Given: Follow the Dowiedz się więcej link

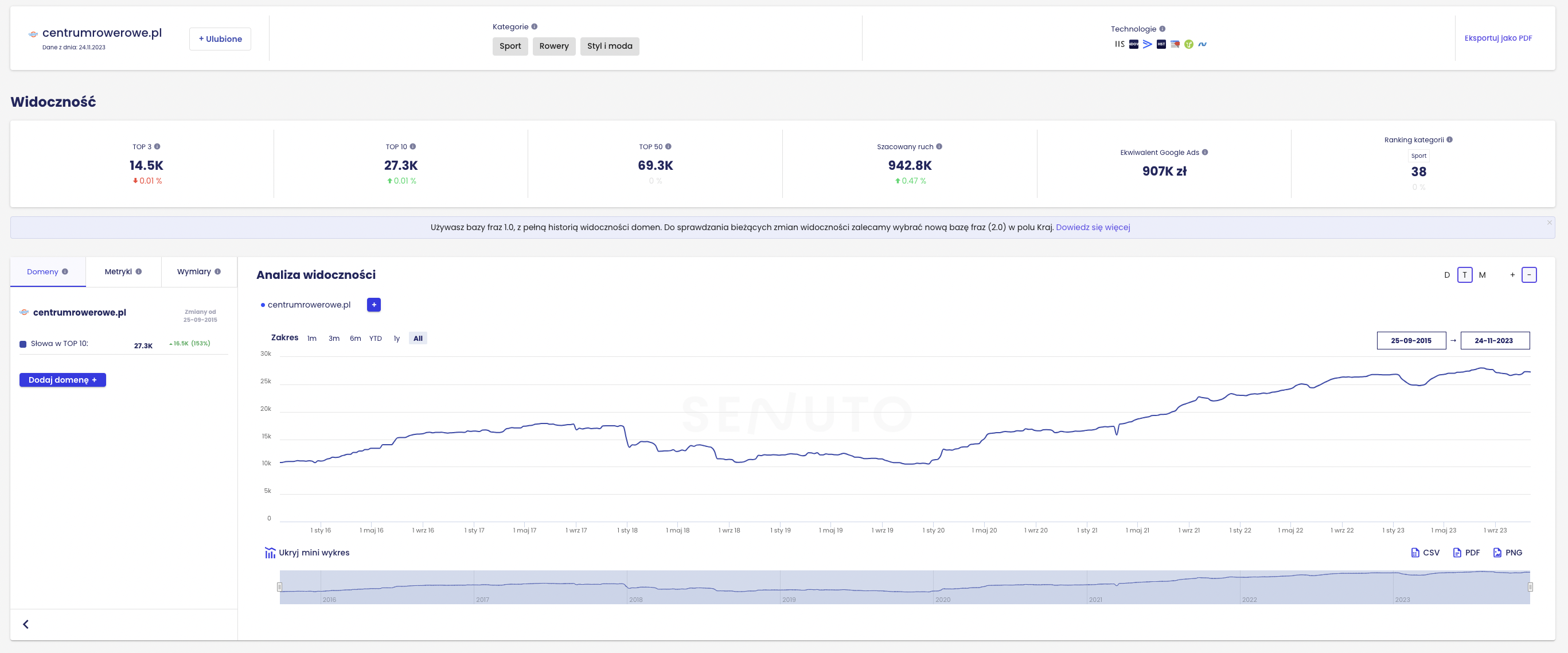Looking at the screenshot, I should [1093, 227].
